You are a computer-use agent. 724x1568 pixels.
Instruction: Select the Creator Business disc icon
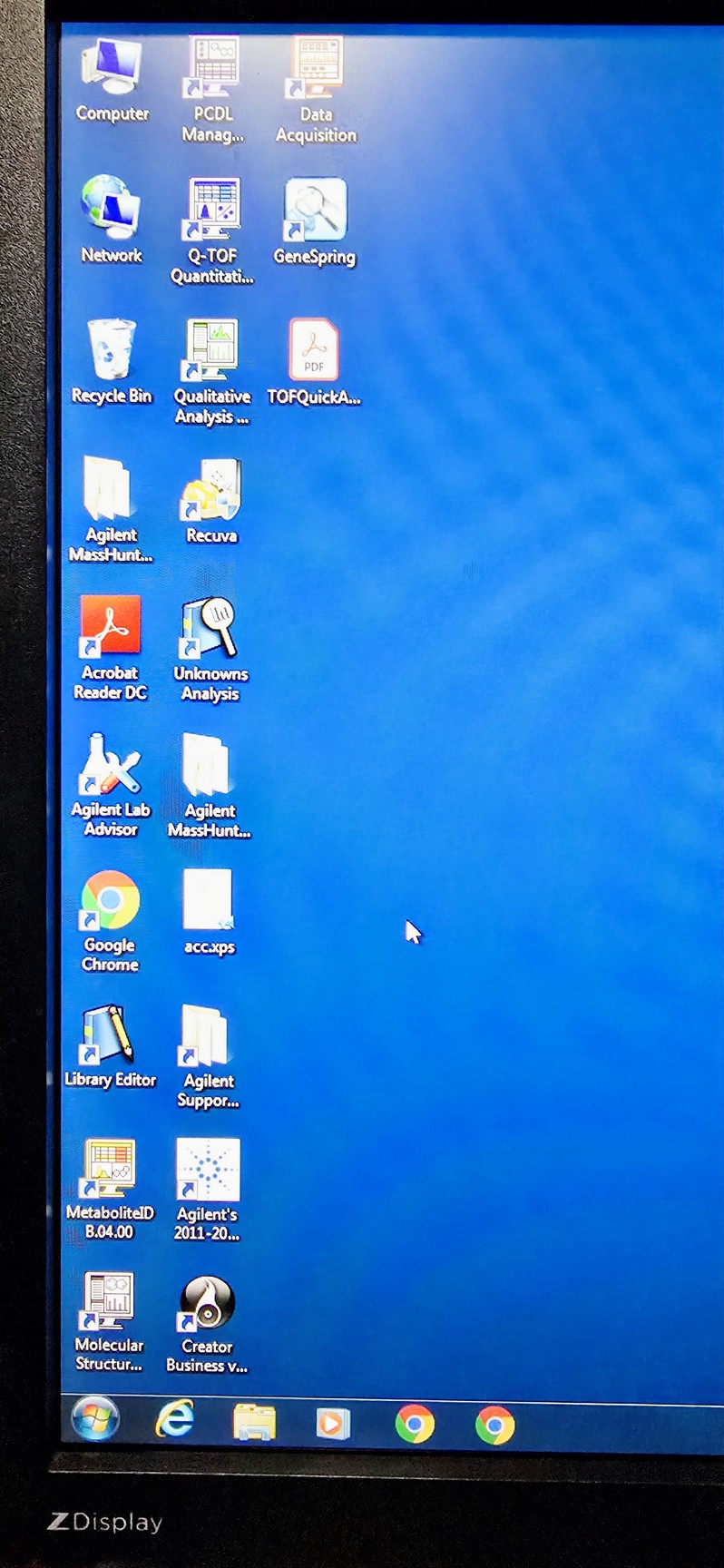(x=207, y=1303)
